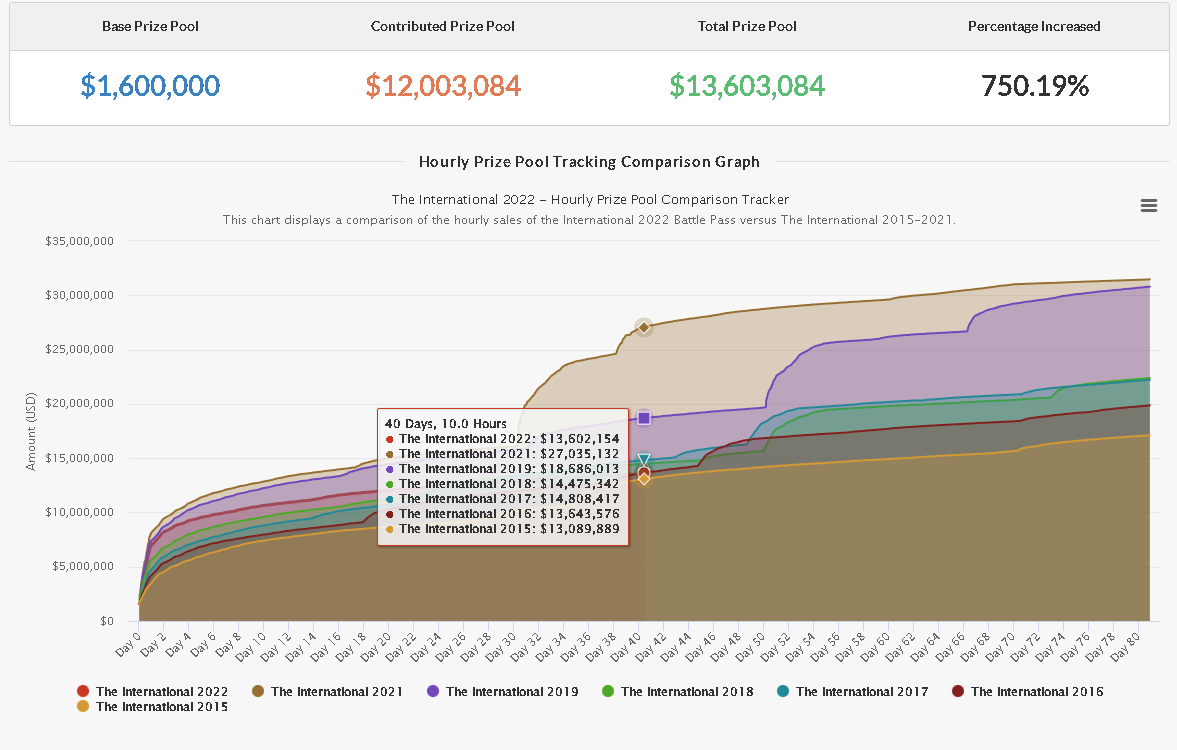Click tooltip row International 2022: $13,602,154
Screen dimensions: 1177x750
pos(502,438)
